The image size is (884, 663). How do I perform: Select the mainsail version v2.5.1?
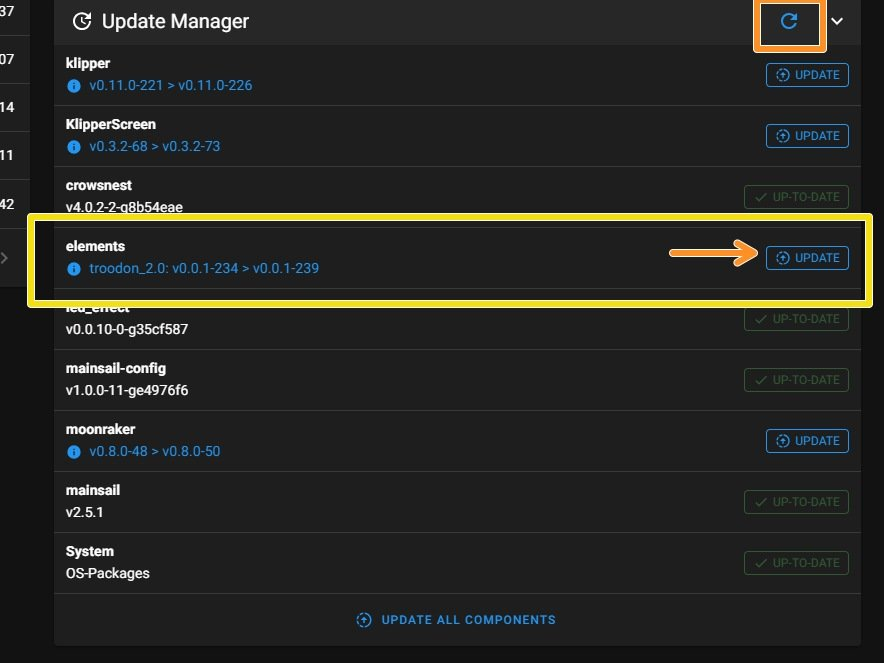point(85,512)
